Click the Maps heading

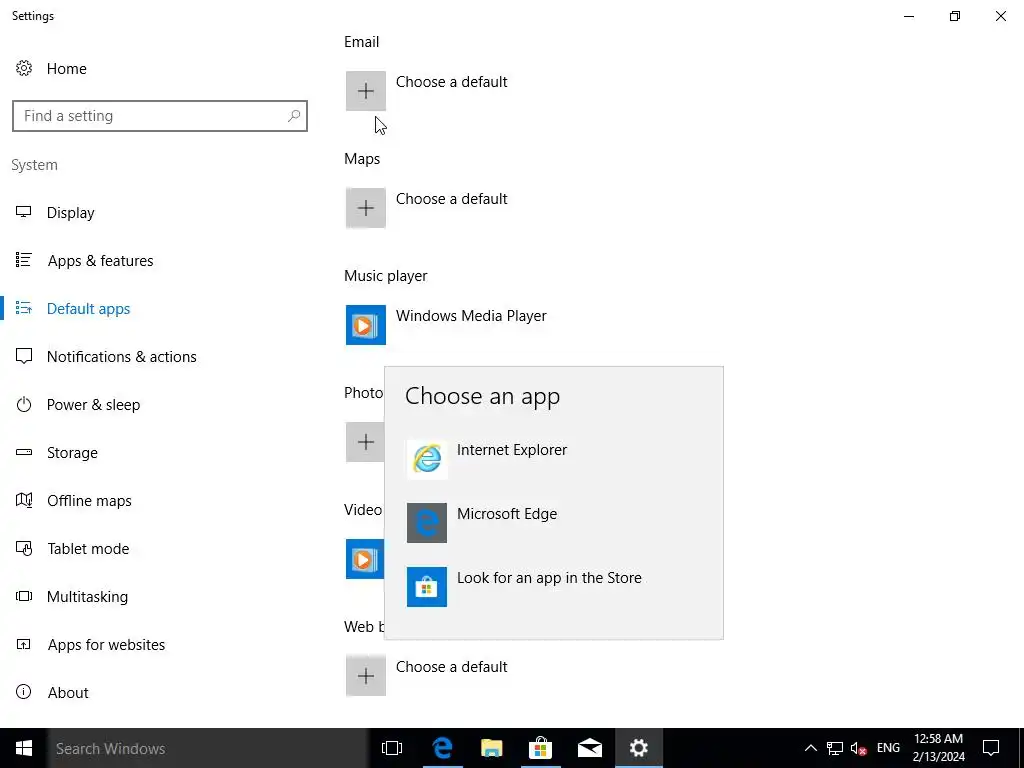[362, 159]
